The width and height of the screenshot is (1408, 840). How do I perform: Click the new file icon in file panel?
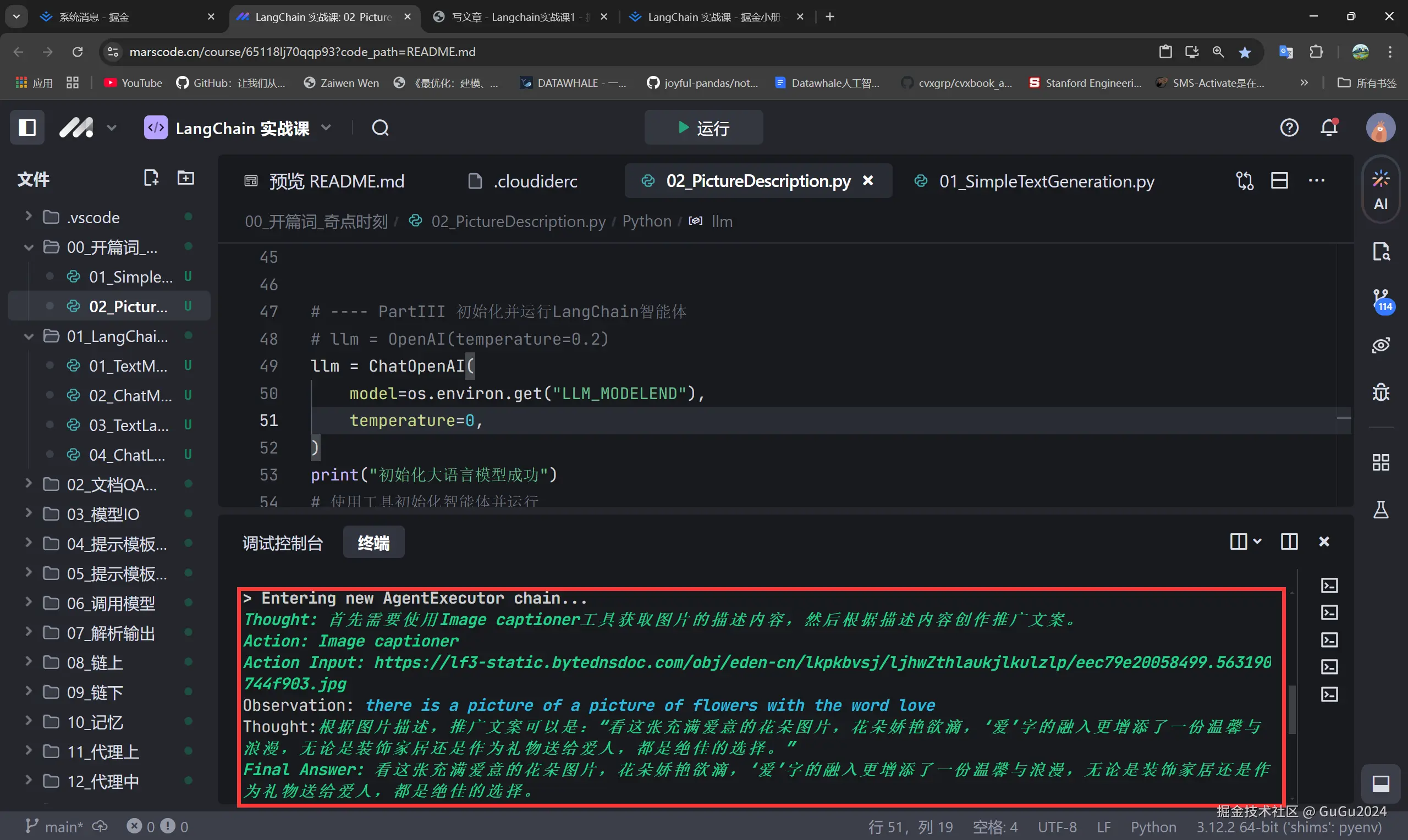coord(151,178)
